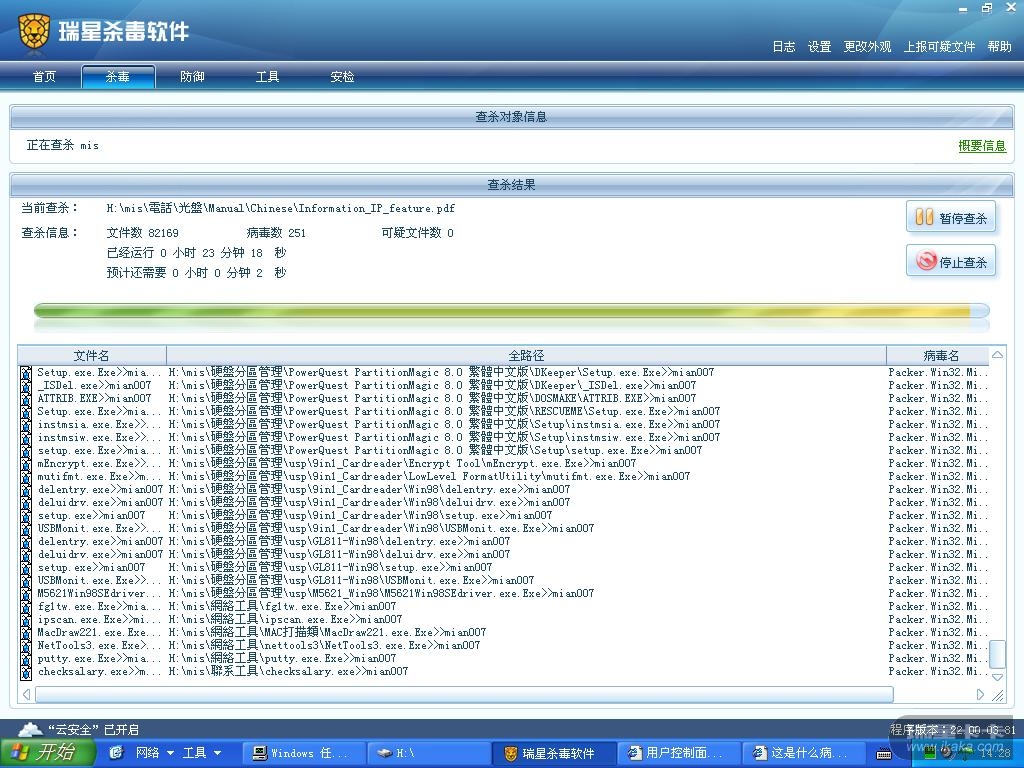This screenshot has height=768, width=1024.
Task: Open the 首页 home tab
Action: (x=44, y=76)
